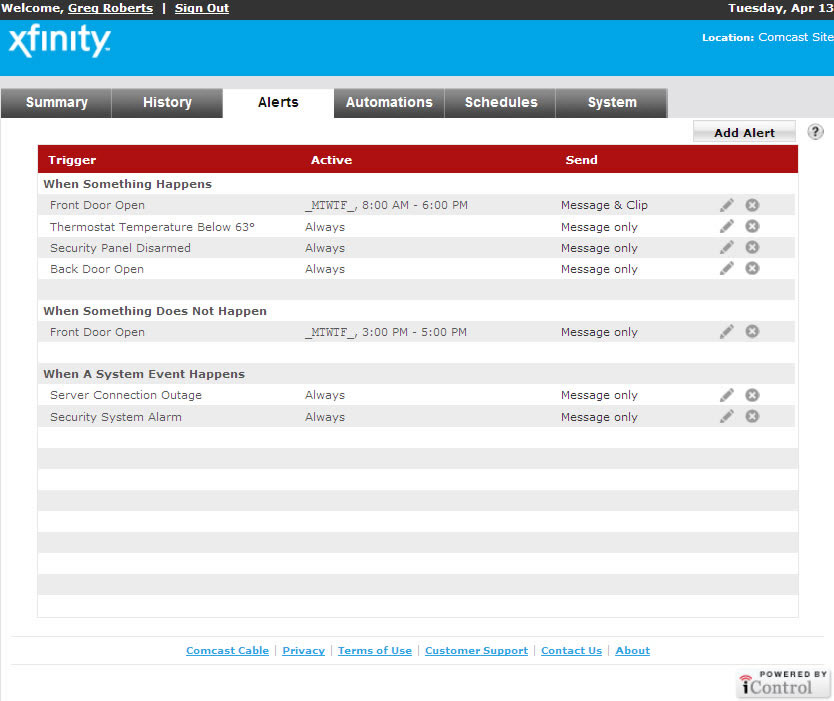Select the Schedules tab

pos(501,102)
